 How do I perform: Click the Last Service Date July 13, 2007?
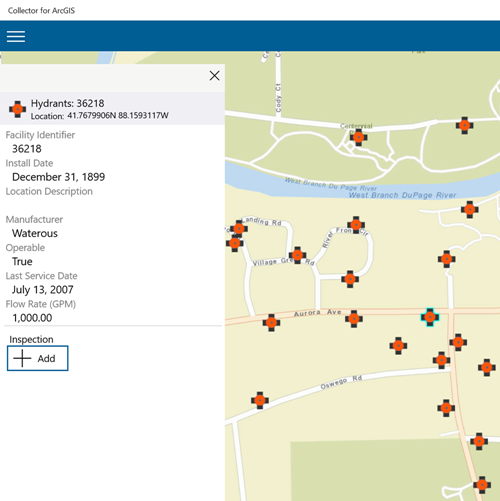(43, 290)
